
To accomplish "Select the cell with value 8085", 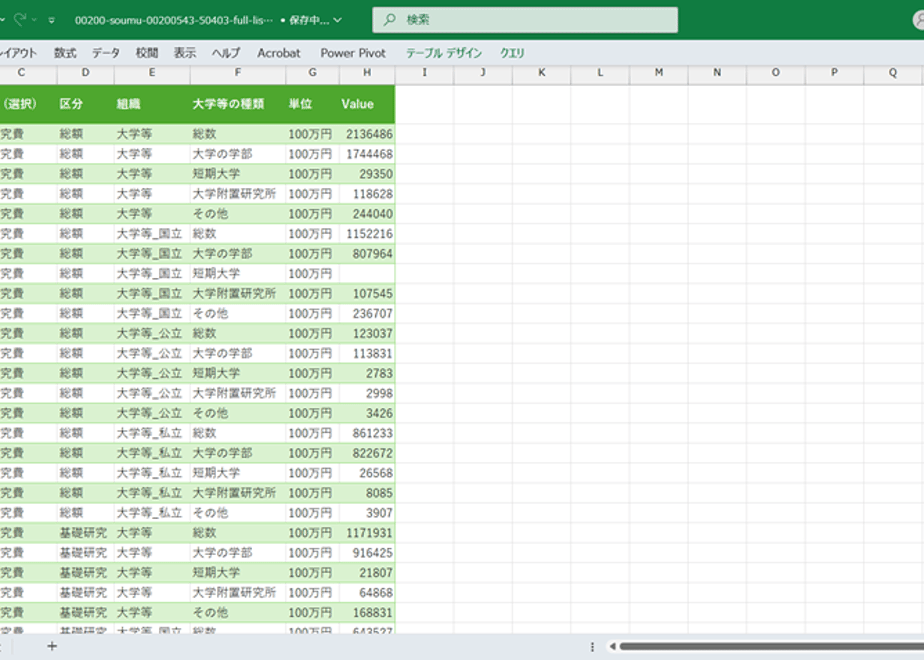I will click(367, 493).
